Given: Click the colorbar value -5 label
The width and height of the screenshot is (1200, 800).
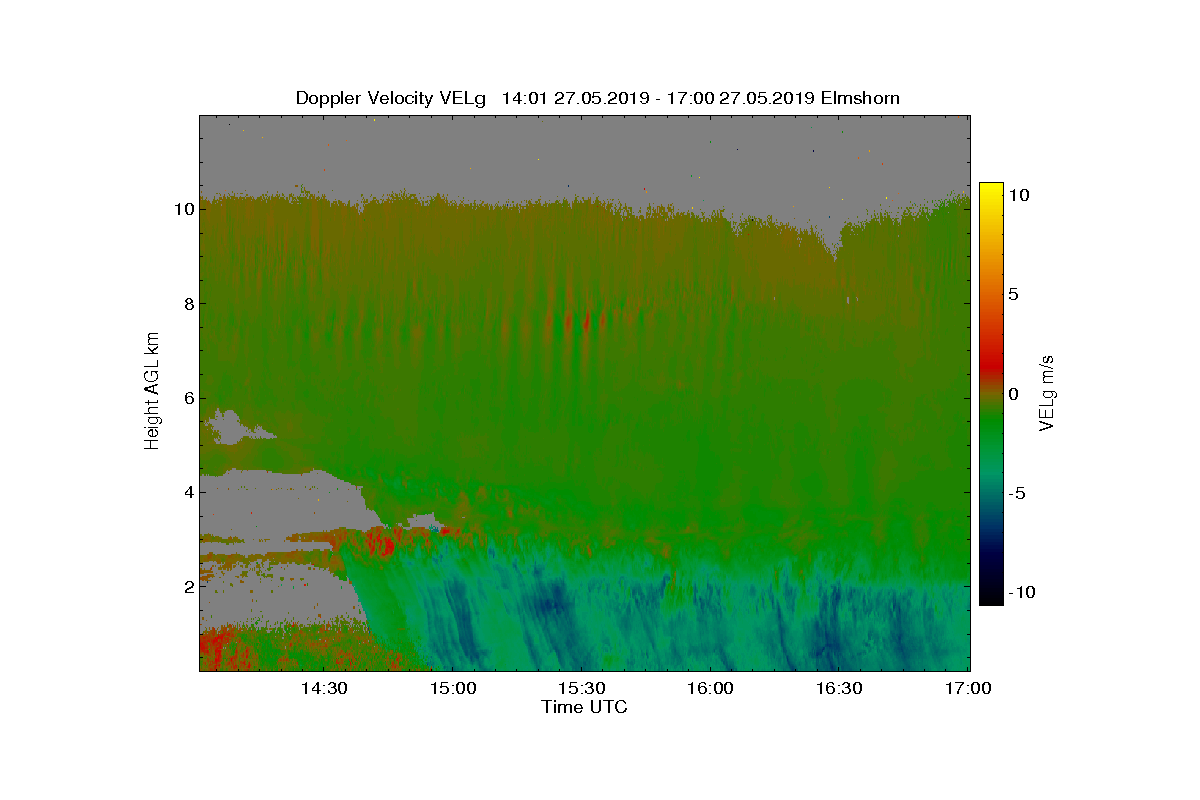Looking at the screenshot, I should [1016, 493].
